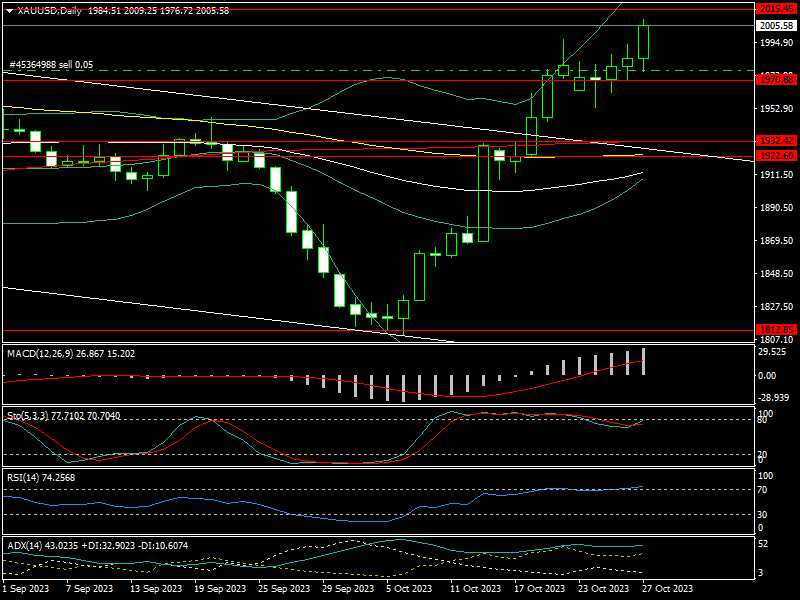Screen dimensions: 800x600
Task: Click the triangle icon beside XAUUSD,Daily
Action: tap(8, 10)
